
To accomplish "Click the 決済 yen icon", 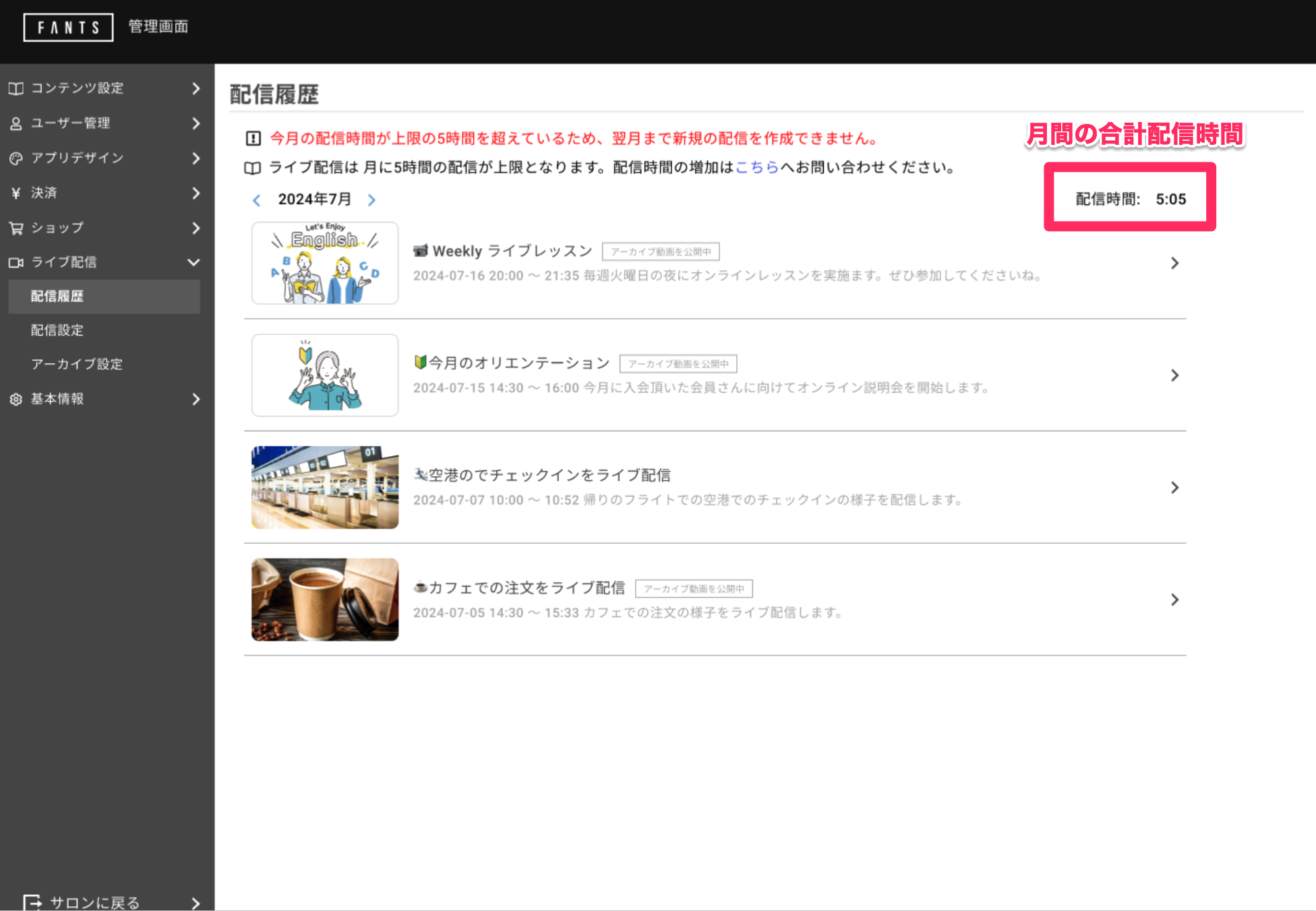I will (16, 193).
